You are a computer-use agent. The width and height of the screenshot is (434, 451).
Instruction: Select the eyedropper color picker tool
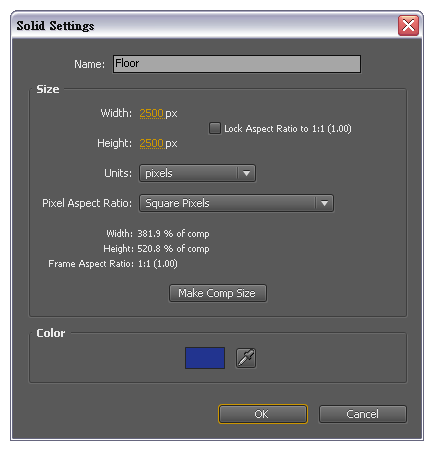[x=246, y=358]
